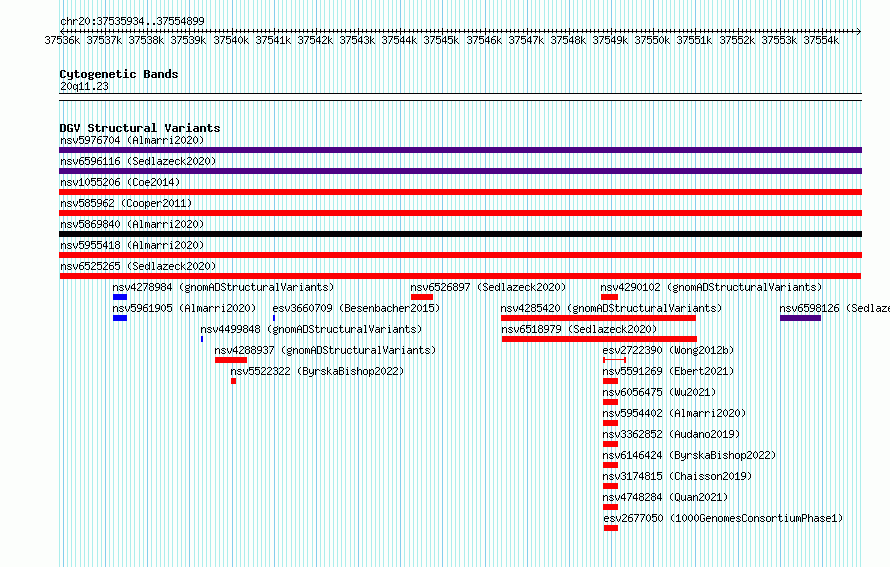Select nsv6526897 (Sedlazeck2020) label

pyautogui.click(x=488, y=287)
